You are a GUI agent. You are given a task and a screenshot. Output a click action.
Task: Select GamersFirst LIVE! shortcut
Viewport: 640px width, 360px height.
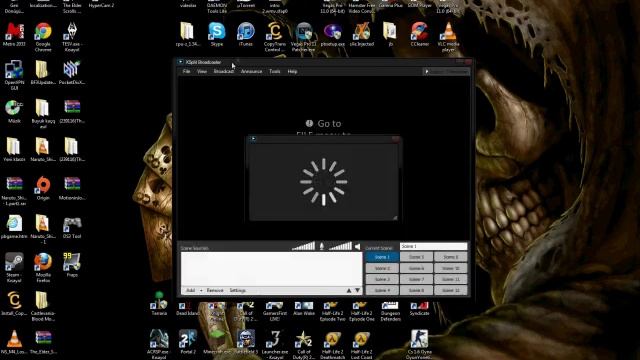pos(275,311)
